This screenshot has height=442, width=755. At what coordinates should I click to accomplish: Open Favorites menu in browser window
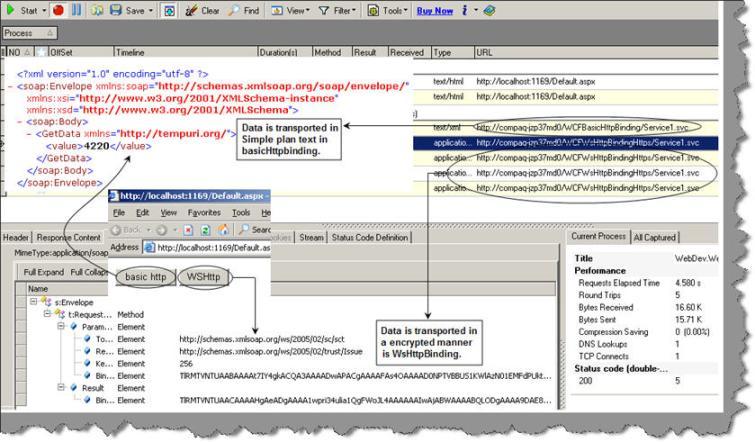(x=204, y=212)
